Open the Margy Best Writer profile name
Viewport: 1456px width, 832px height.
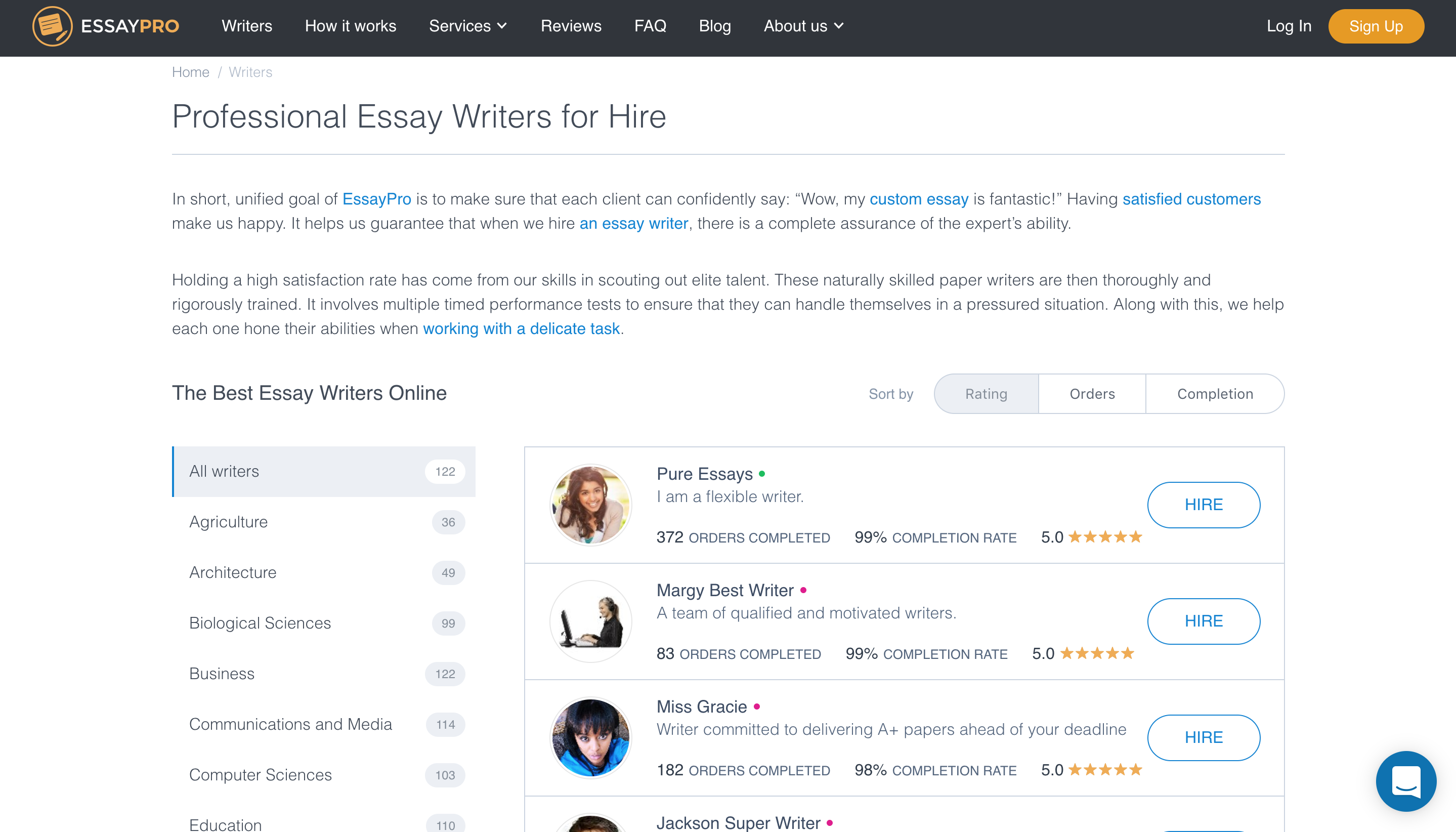click(725, 590)
